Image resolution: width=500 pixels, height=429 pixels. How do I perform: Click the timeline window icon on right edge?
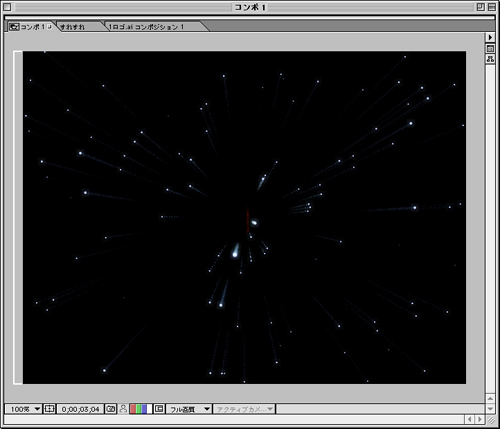490,48
